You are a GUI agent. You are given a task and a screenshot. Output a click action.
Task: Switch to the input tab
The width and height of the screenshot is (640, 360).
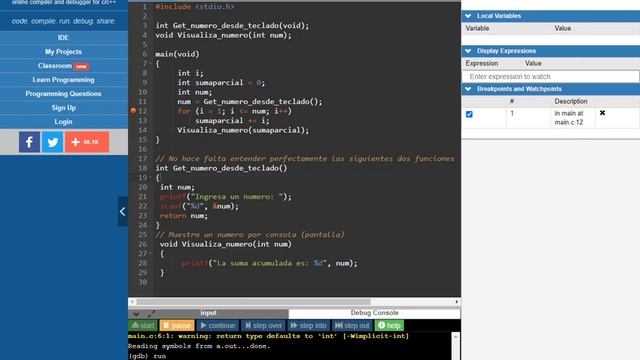(208, 313)
